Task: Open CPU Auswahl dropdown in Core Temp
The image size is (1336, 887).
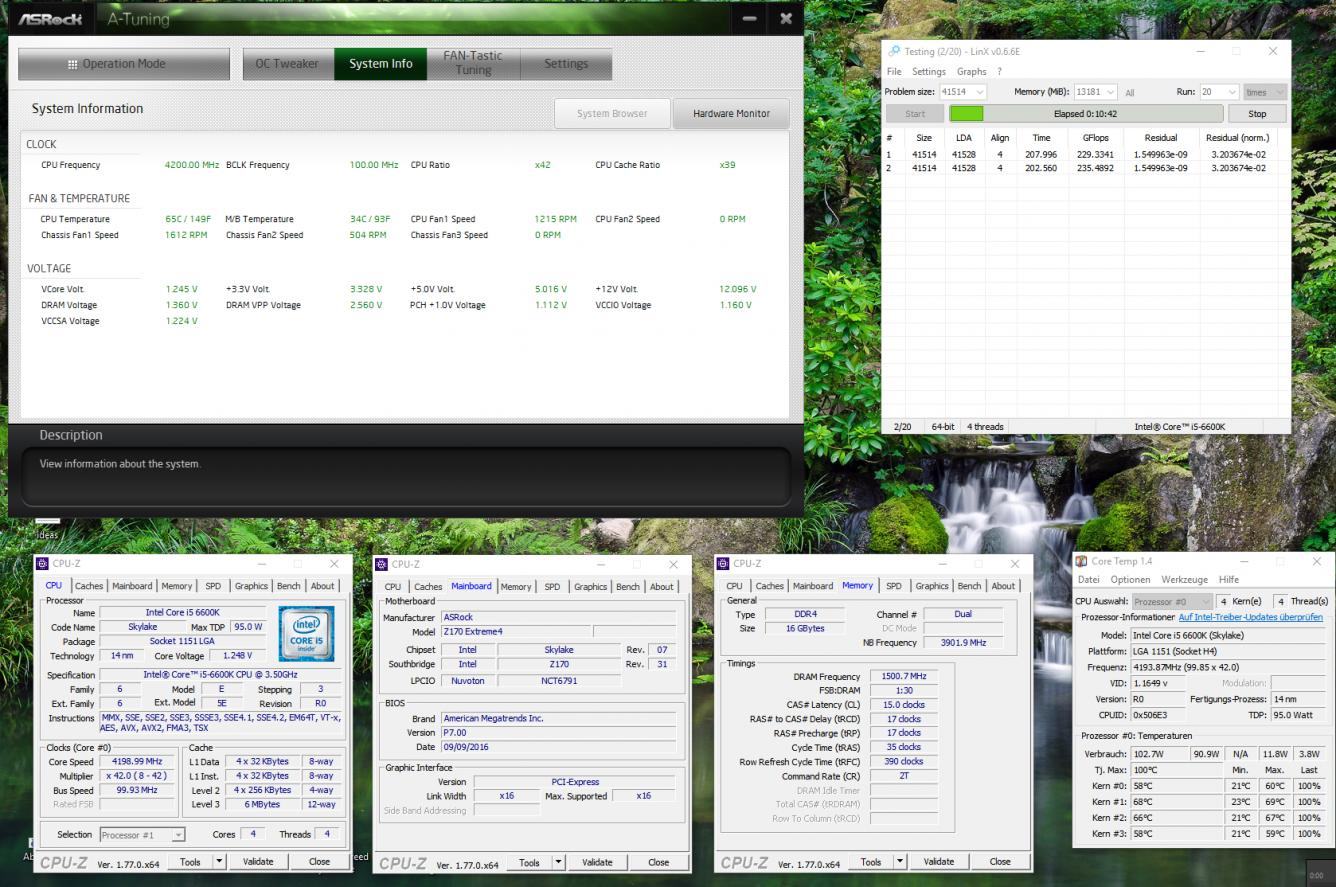Action: point(1171,601)
